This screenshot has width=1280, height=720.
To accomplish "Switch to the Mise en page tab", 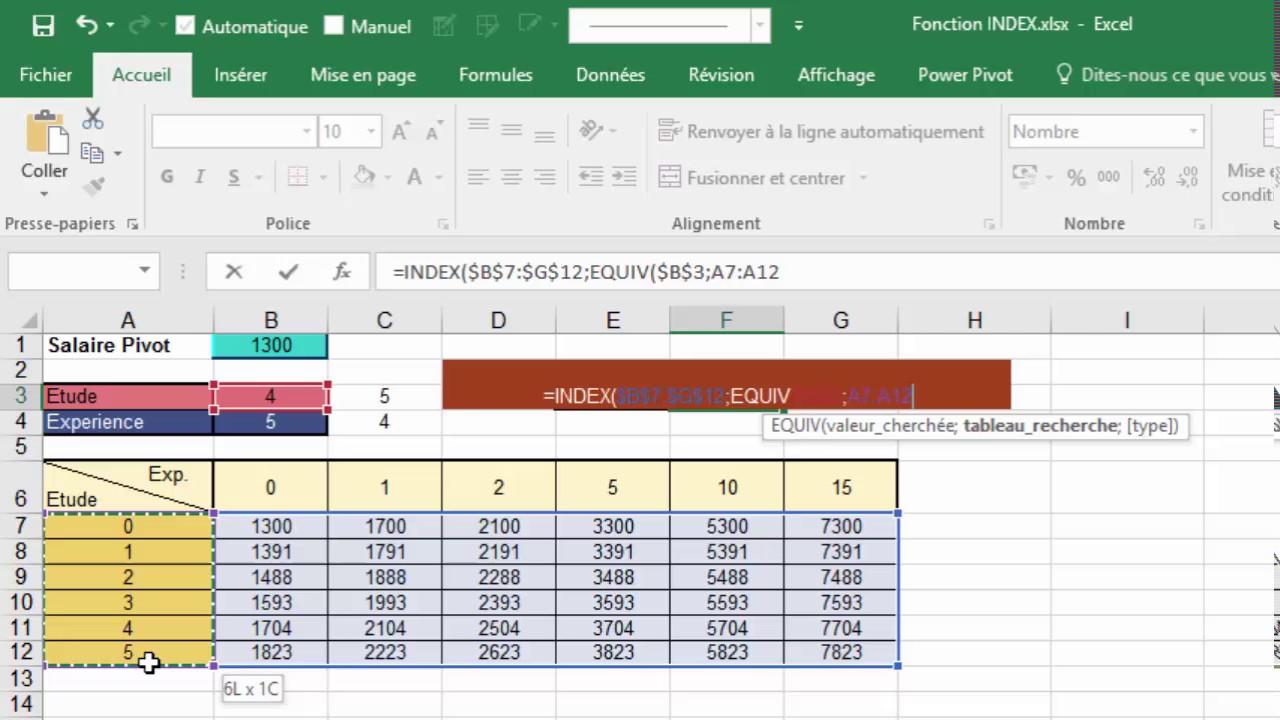I will point(363,75).
